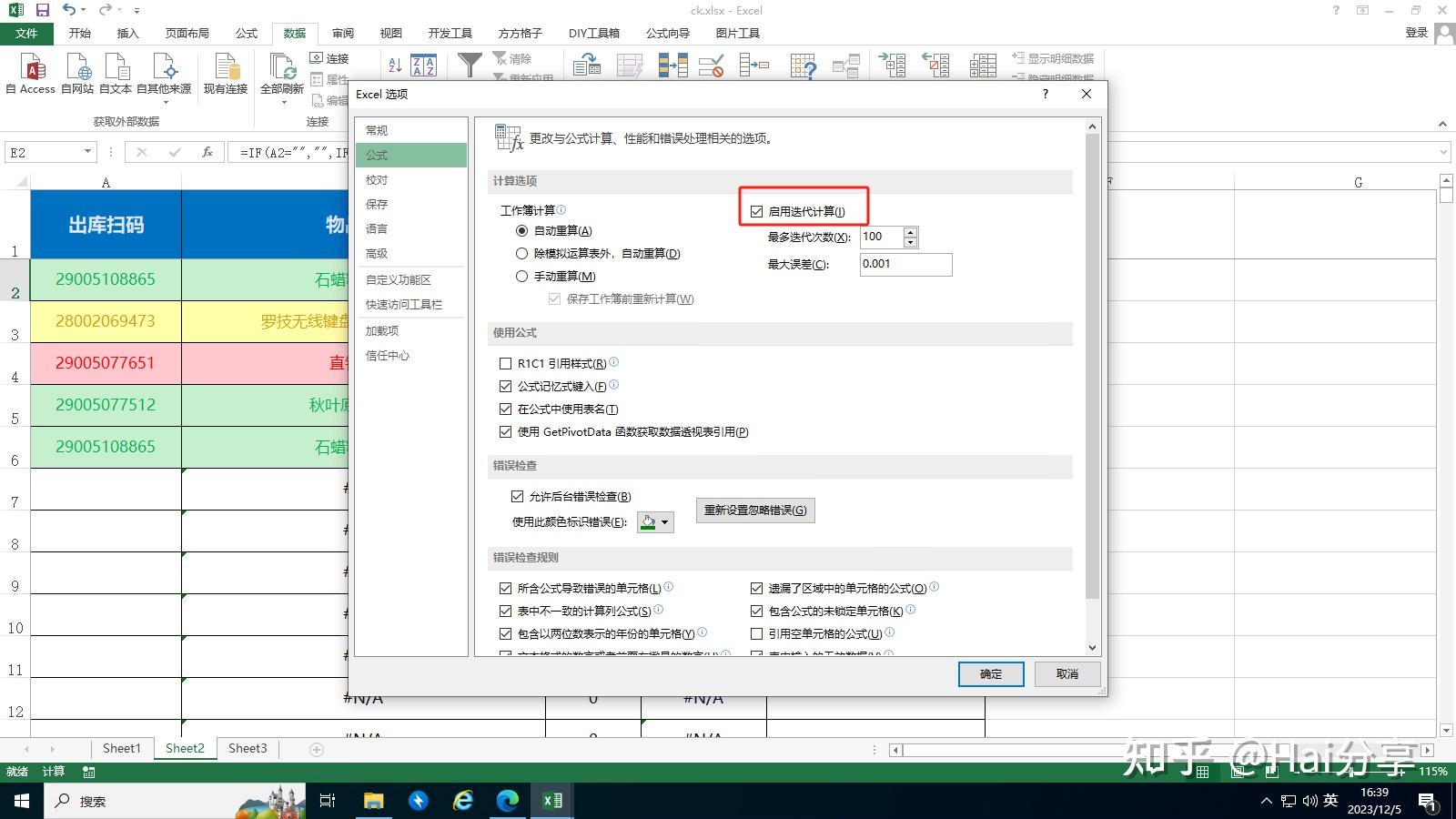Increase 最多迭代次数 with the up arrow
This screenshot has width=1456, height=819.
click(909, 231)
